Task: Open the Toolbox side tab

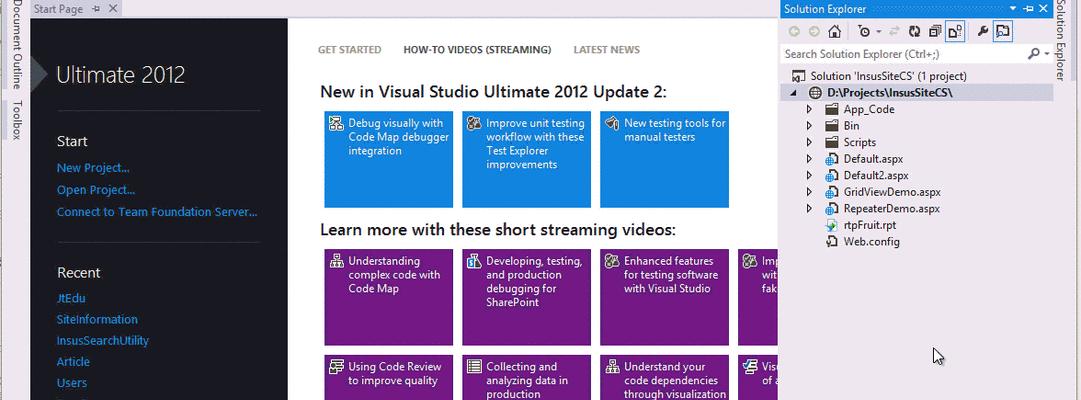Action: point(17,120)
